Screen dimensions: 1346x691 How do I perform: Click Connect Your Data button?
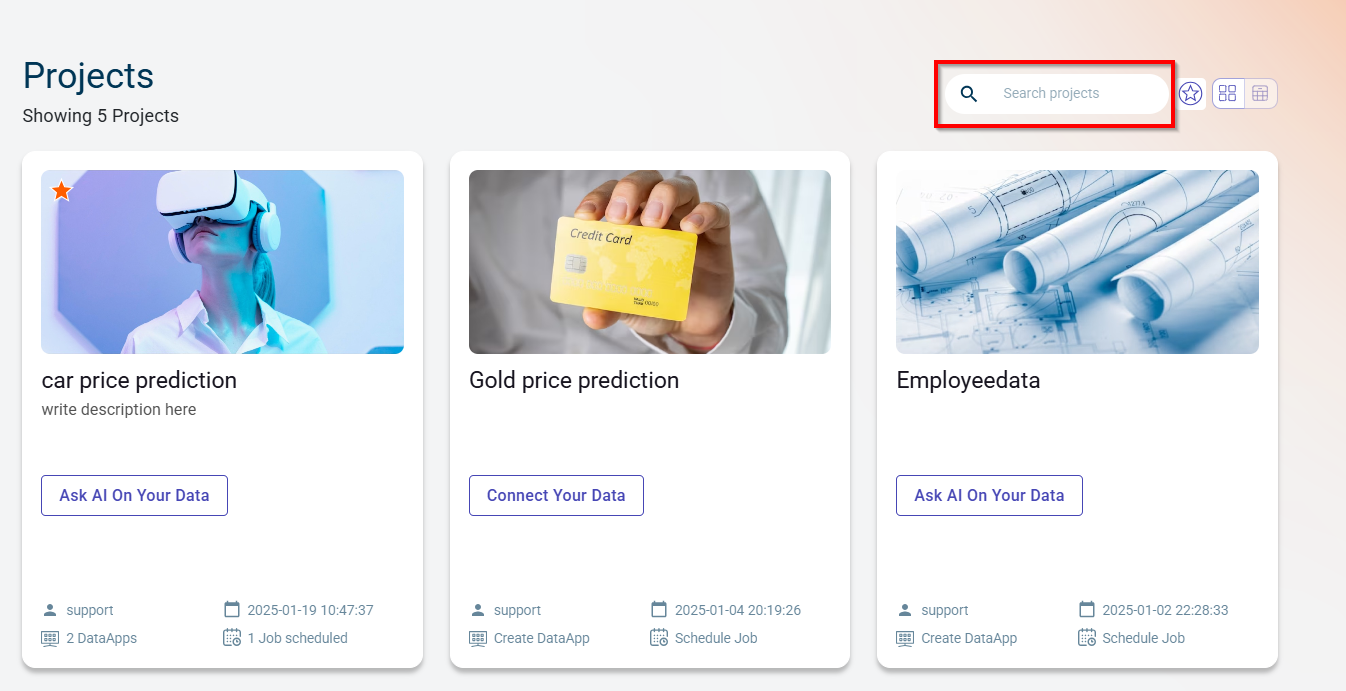pos(556,495)
